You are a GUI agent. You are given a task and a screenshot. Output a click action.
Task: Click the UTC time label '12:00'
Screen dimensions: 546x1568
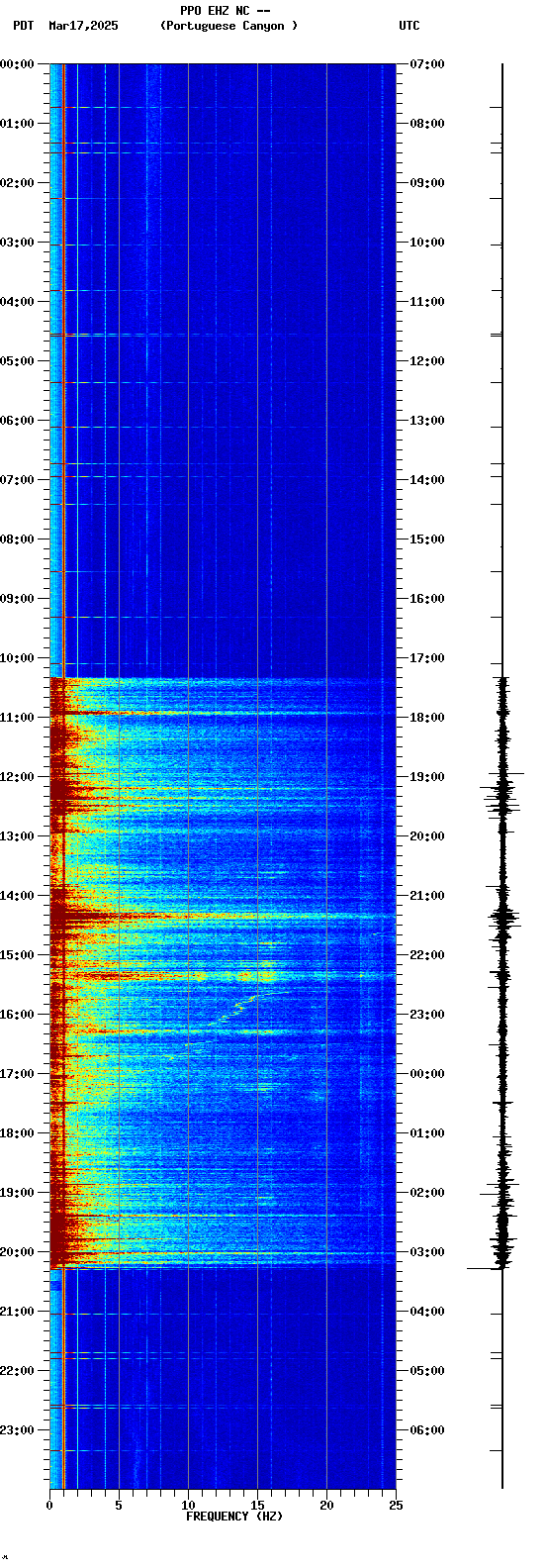click(x=427, y=361)
